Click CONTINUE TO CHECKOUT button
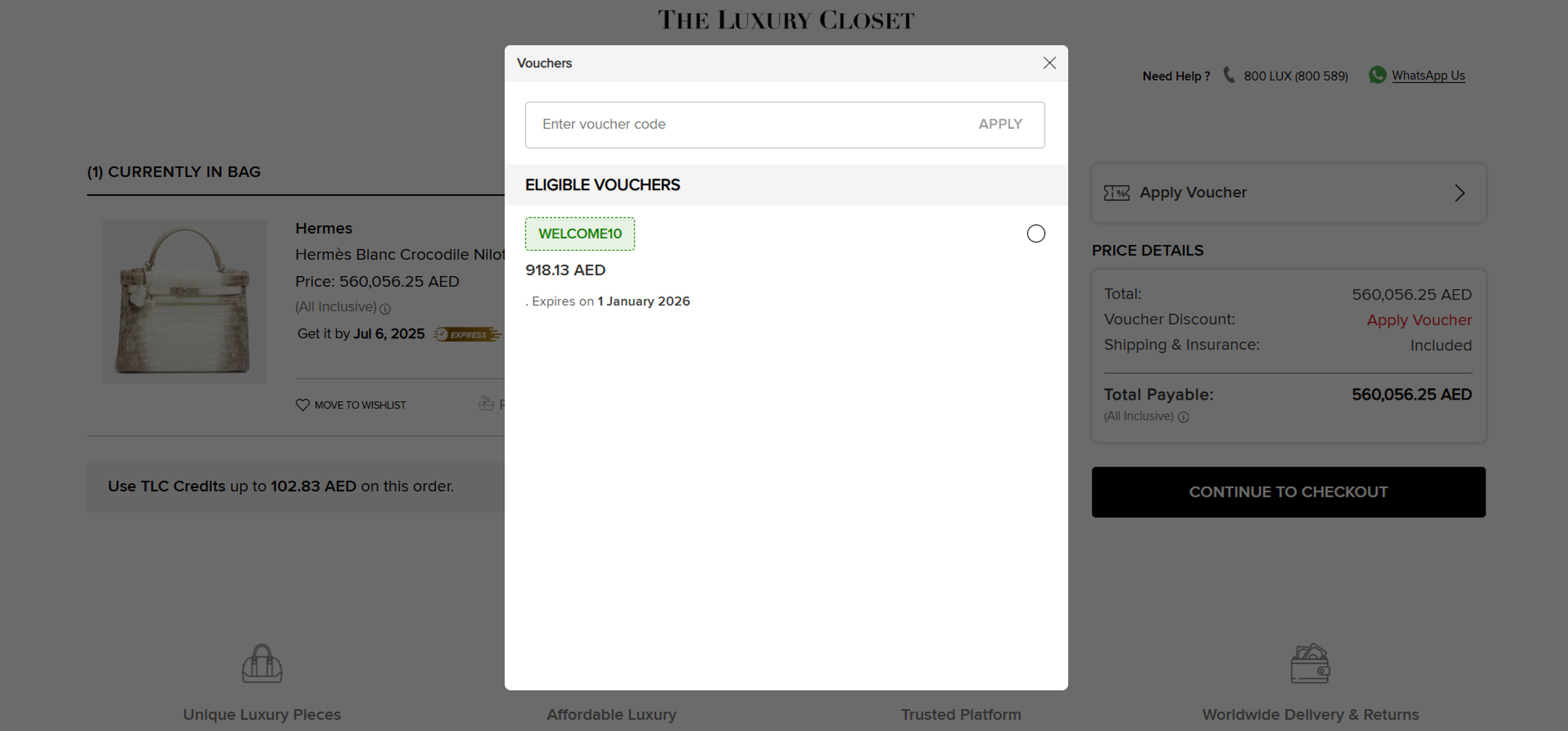1568x731 pixels. [1288, 492]
